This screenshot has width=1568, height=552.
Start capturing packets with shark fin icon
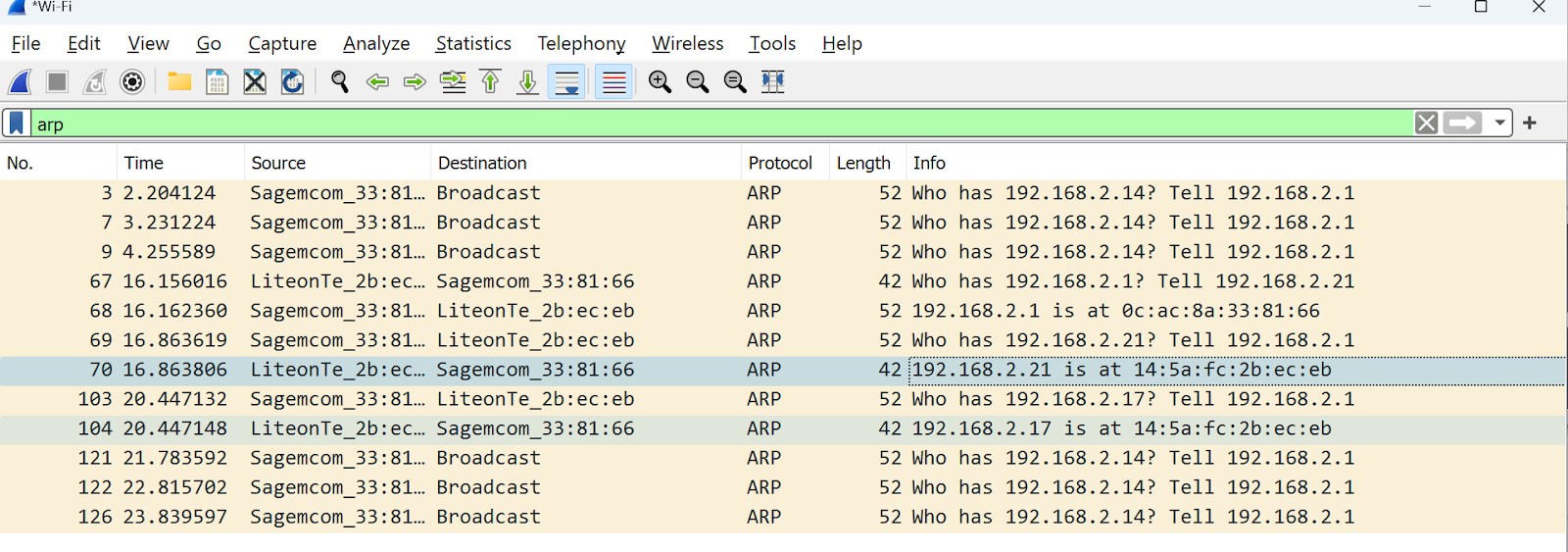tap(21, 81)
